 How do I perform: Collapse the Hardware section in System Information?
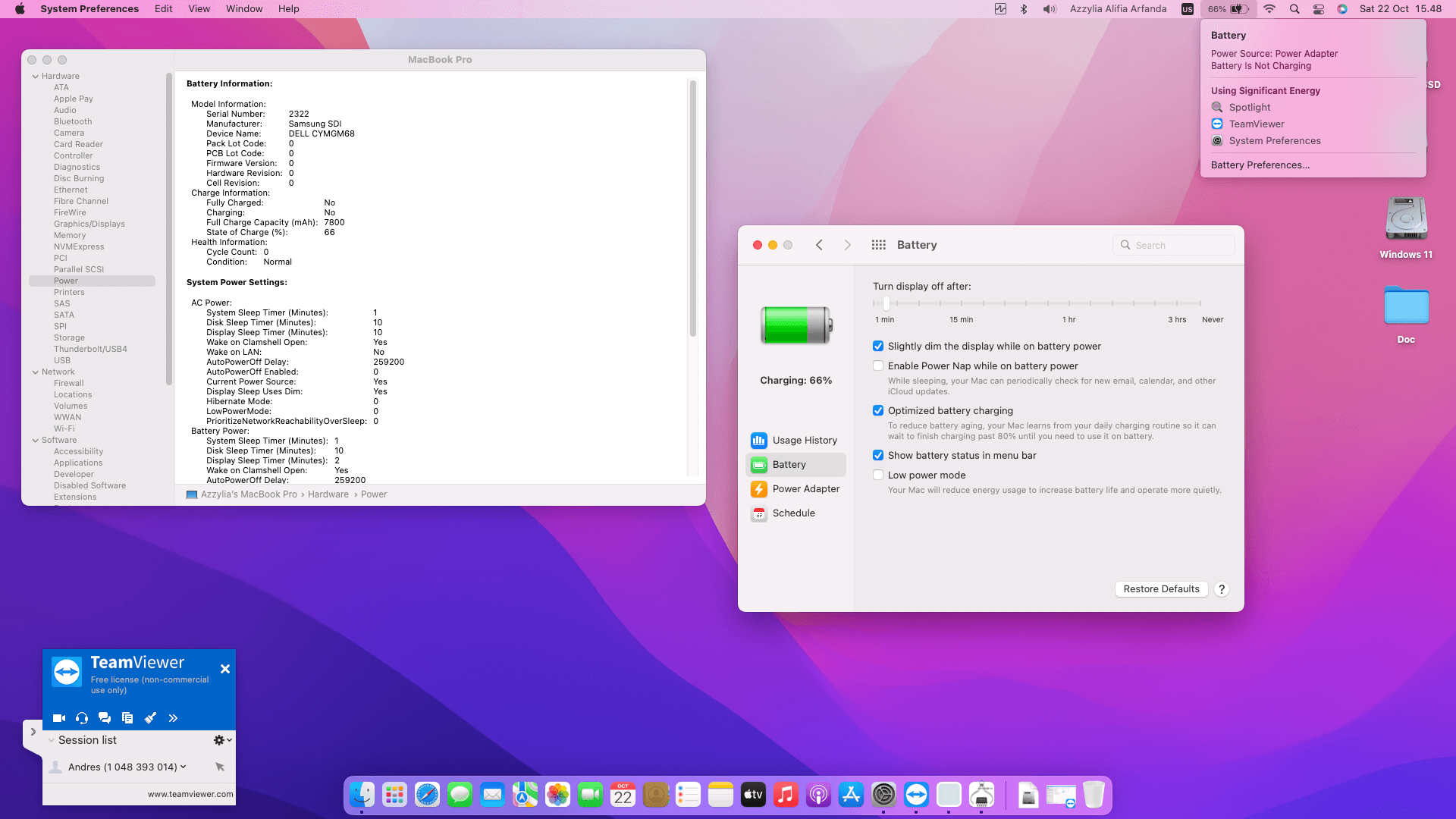pyautogui.click(x=36, y=76)
